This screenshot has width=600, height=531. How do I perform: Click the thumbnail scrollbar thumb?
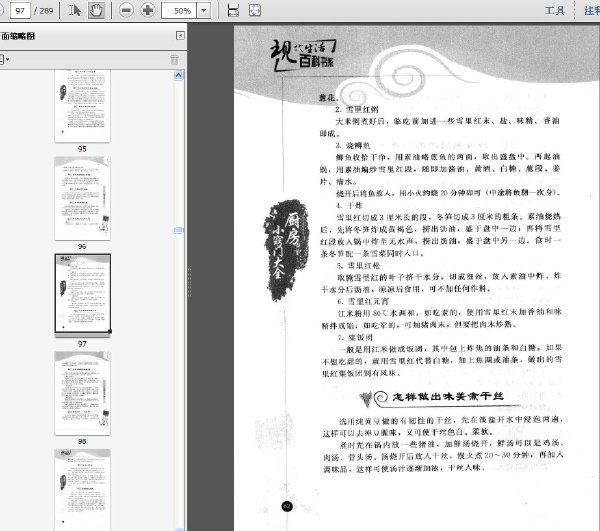pos(178,230)
